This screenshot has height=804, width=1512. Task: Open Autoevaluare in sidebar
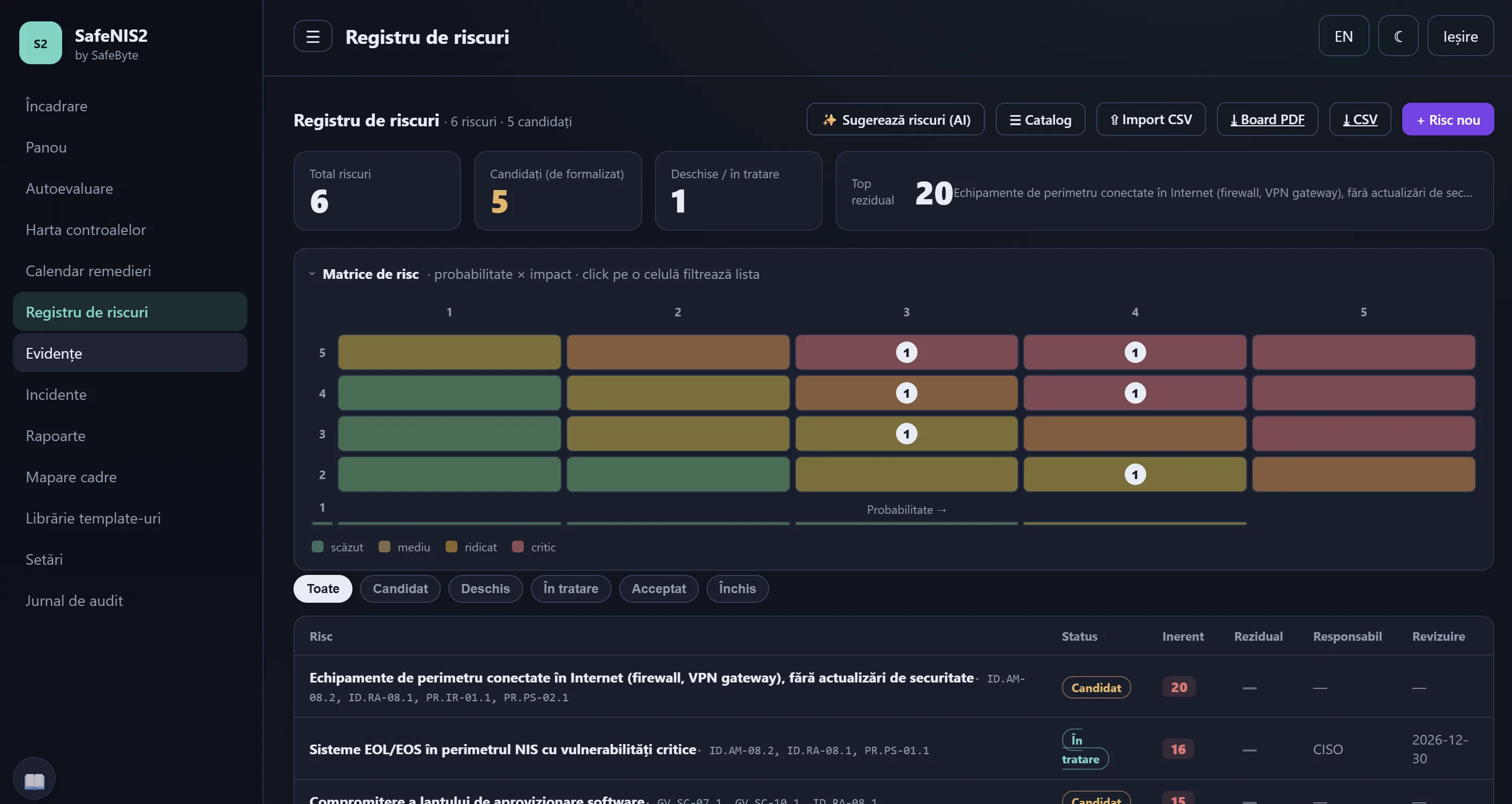(130, 188)
